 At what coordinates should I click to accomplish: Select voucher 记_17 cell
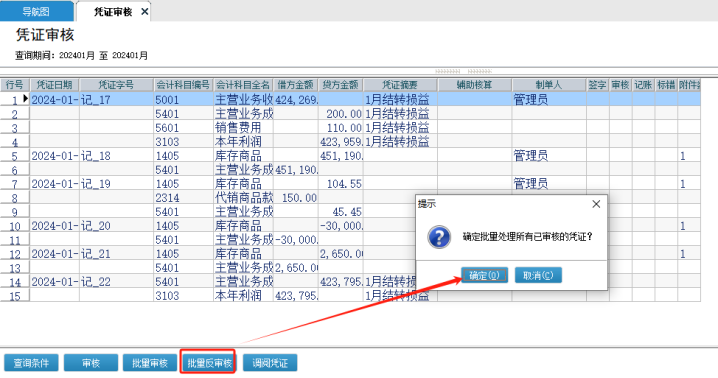(x=116, y=99)
